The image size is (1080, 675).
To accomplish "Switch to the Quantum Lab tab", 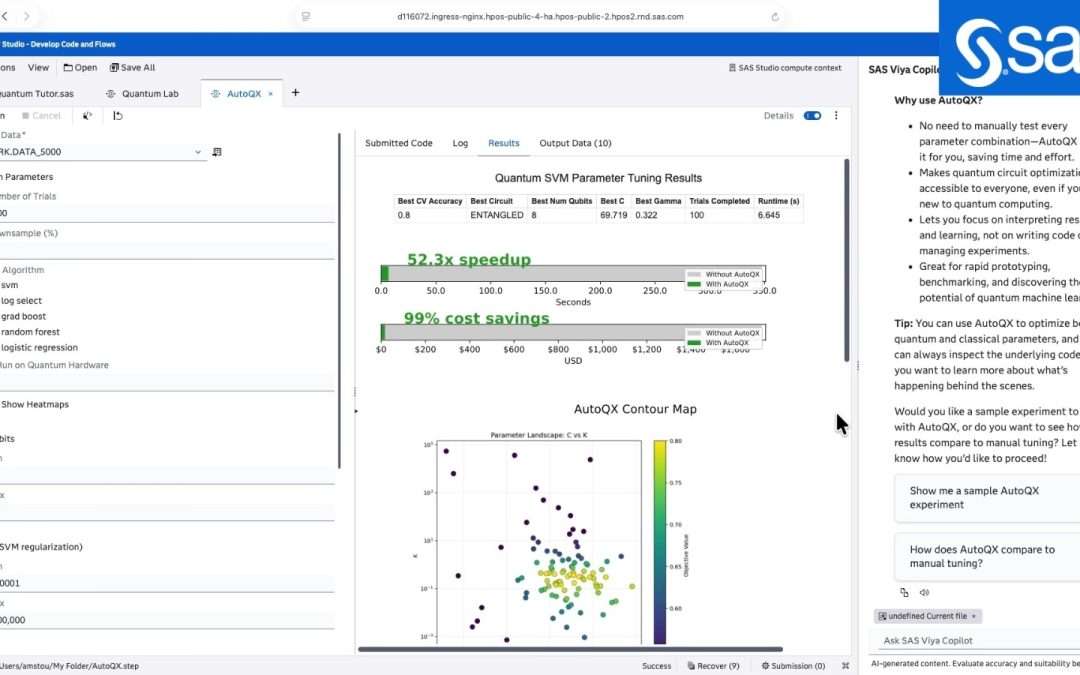I will (x=143, y=94).
